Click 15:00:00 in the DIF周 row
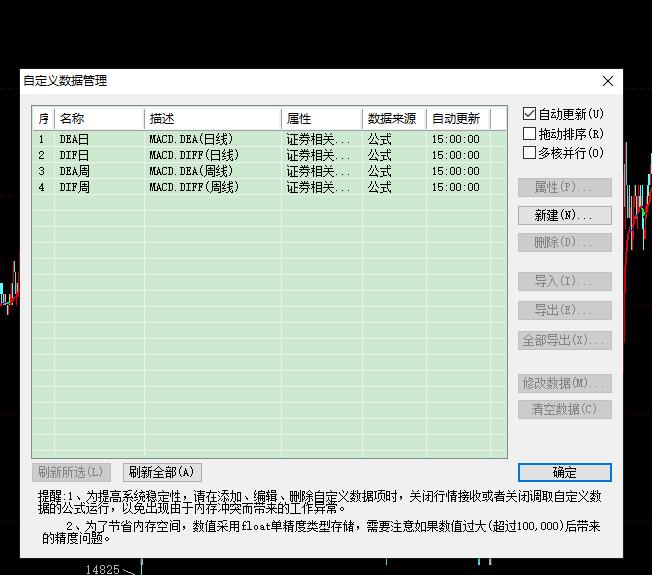Screen dimensions: 652x575 click(x=456, y=187)
